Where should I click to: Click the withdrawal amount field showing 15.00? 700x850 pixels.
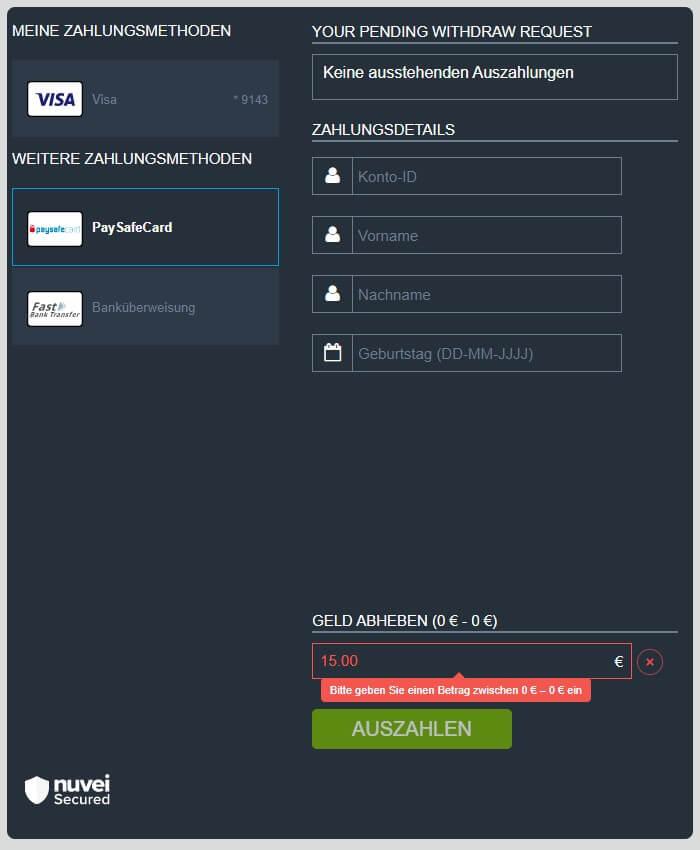460,661
